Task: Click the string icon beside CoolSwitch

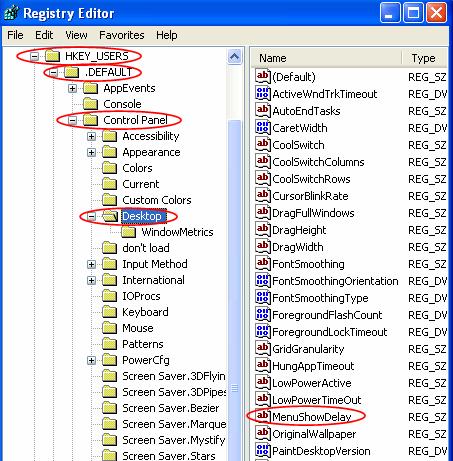Action: [263, 145]
